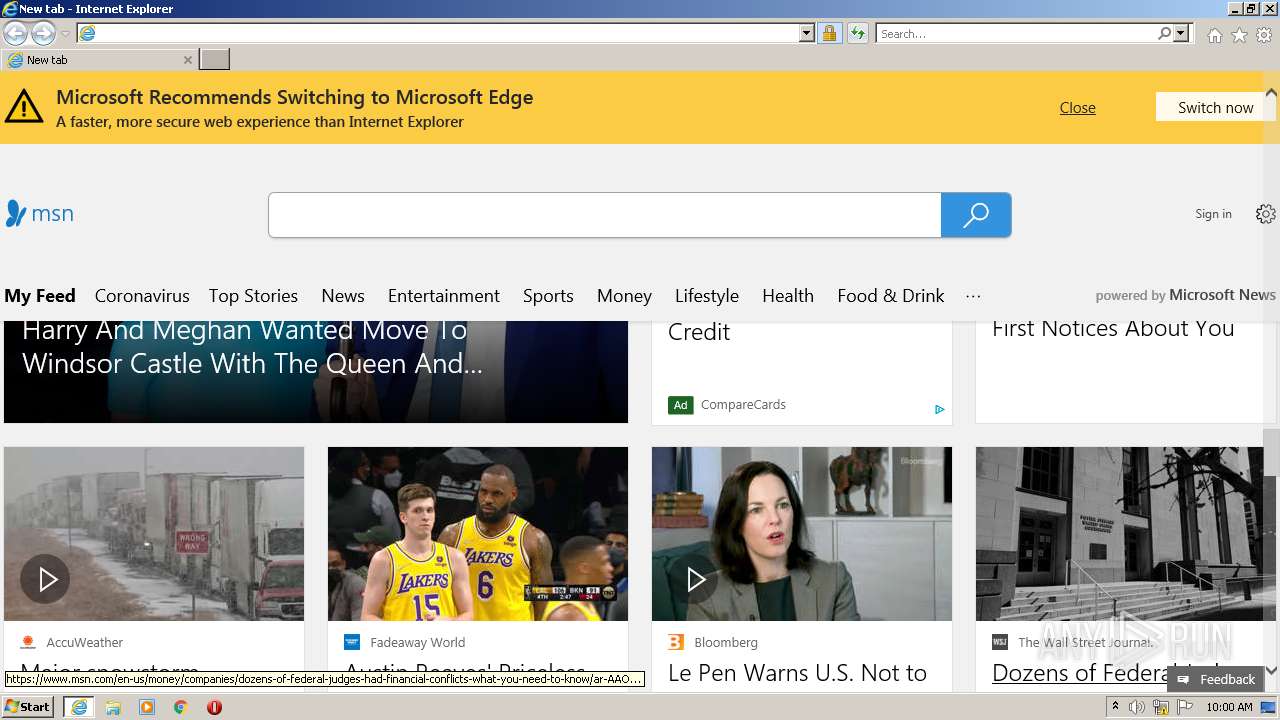Select the My Feed menu item
This screenshot has width=1280, height=720.
coord(40,296)
